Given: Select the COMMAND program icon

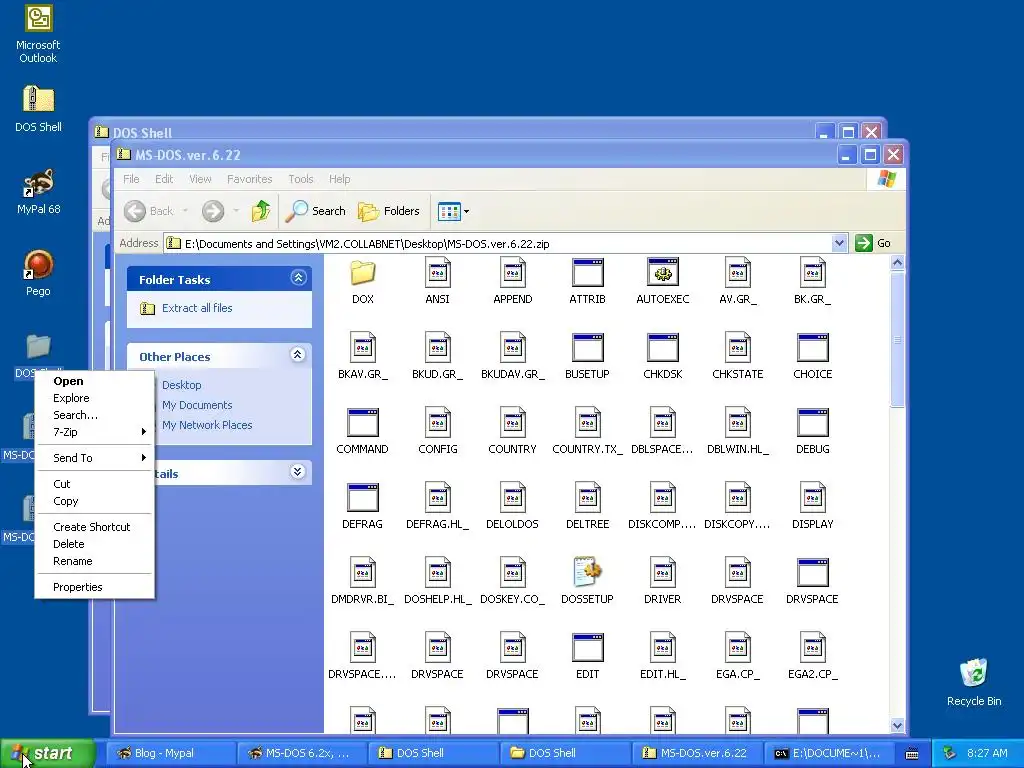Looking at the screenshot, I should click(362, 423).
